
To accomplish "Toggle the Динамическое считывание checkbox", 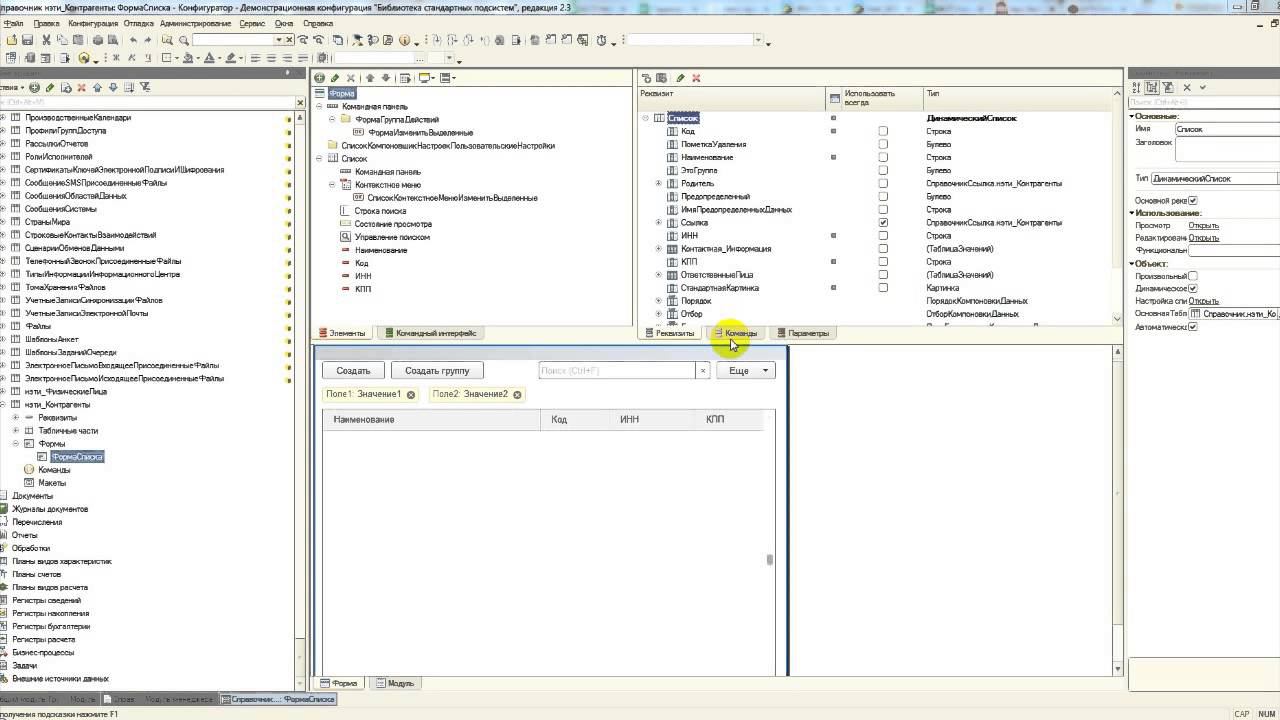I will 1192,288.
